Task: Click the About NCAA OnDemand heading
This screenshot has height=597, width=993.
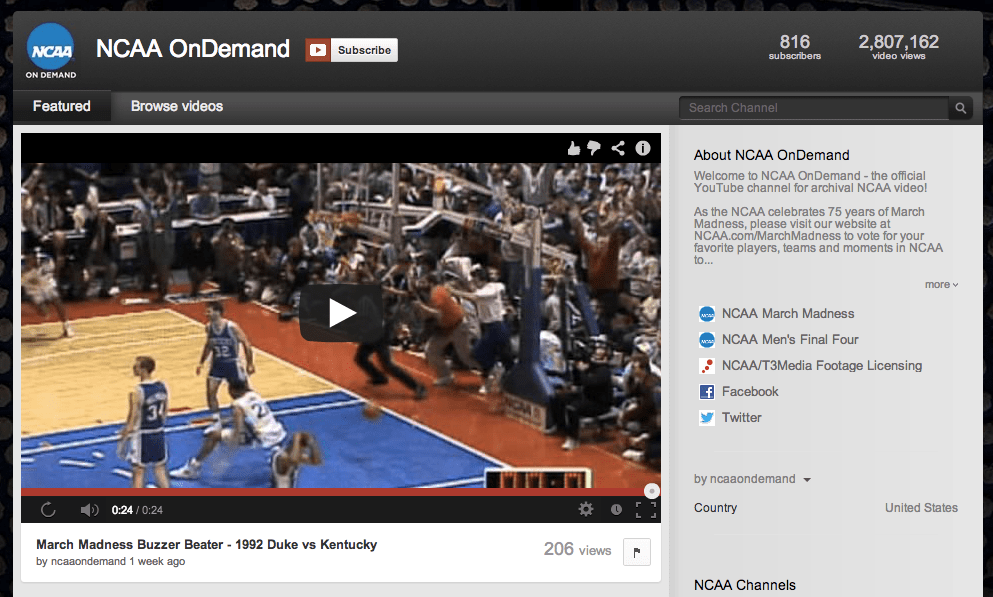Action: click(771, 155)
